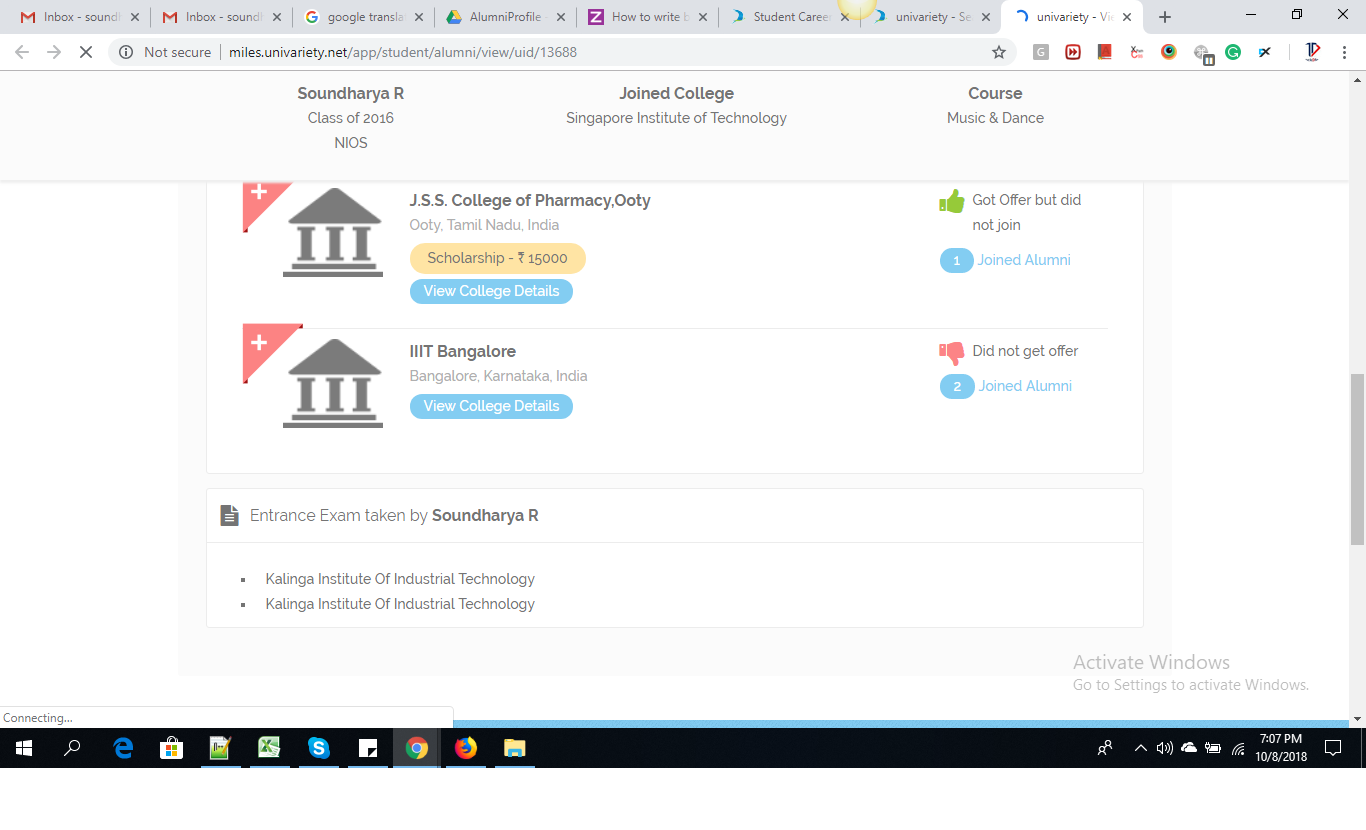Click the colorful eye extension icon

point(1169,52)
